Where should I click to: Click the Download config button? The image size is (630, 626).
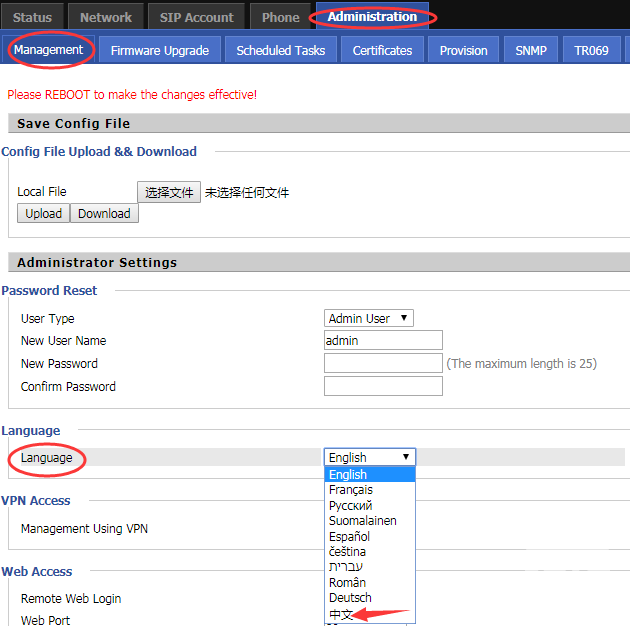(x=104, y=213)
